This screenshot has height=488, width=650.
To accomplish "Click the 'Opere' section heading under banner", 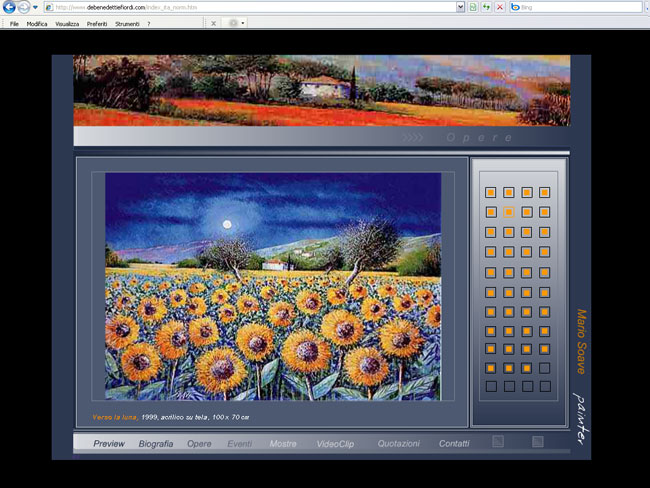I will click(479, 138).
